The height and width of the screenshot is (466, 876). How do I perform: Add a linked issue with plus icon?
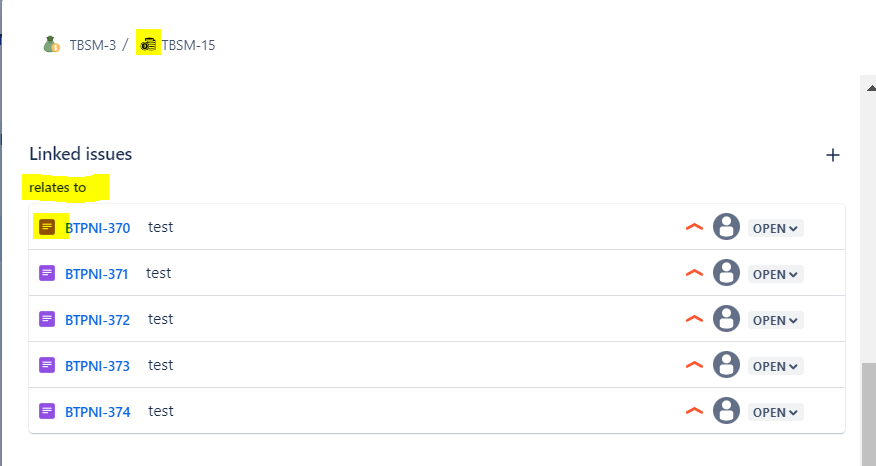pyautogui.click(x=832, y=155)
